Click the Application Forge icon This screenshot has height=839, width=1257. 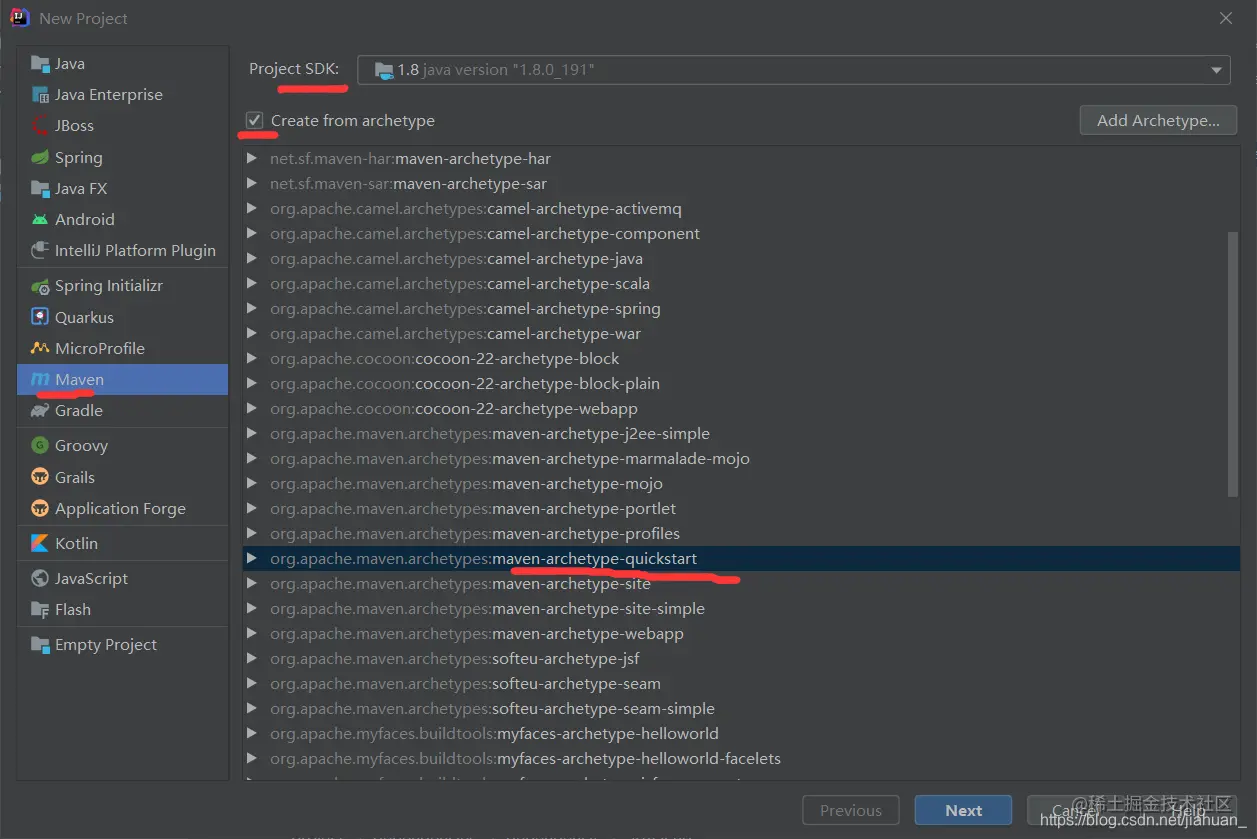coord(40,508)
